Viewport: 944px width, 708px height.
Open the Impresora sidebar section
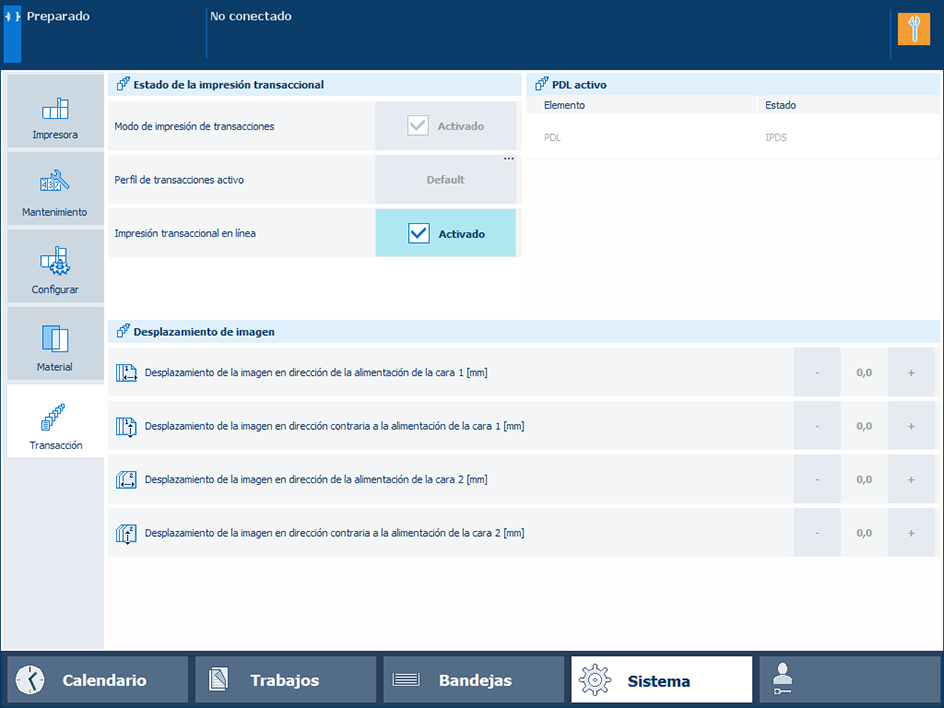coord(55,111)
